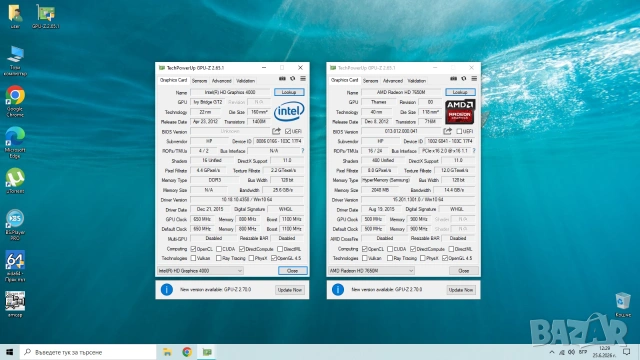Take a screenshot in Intel GPU-Z window

282,79
